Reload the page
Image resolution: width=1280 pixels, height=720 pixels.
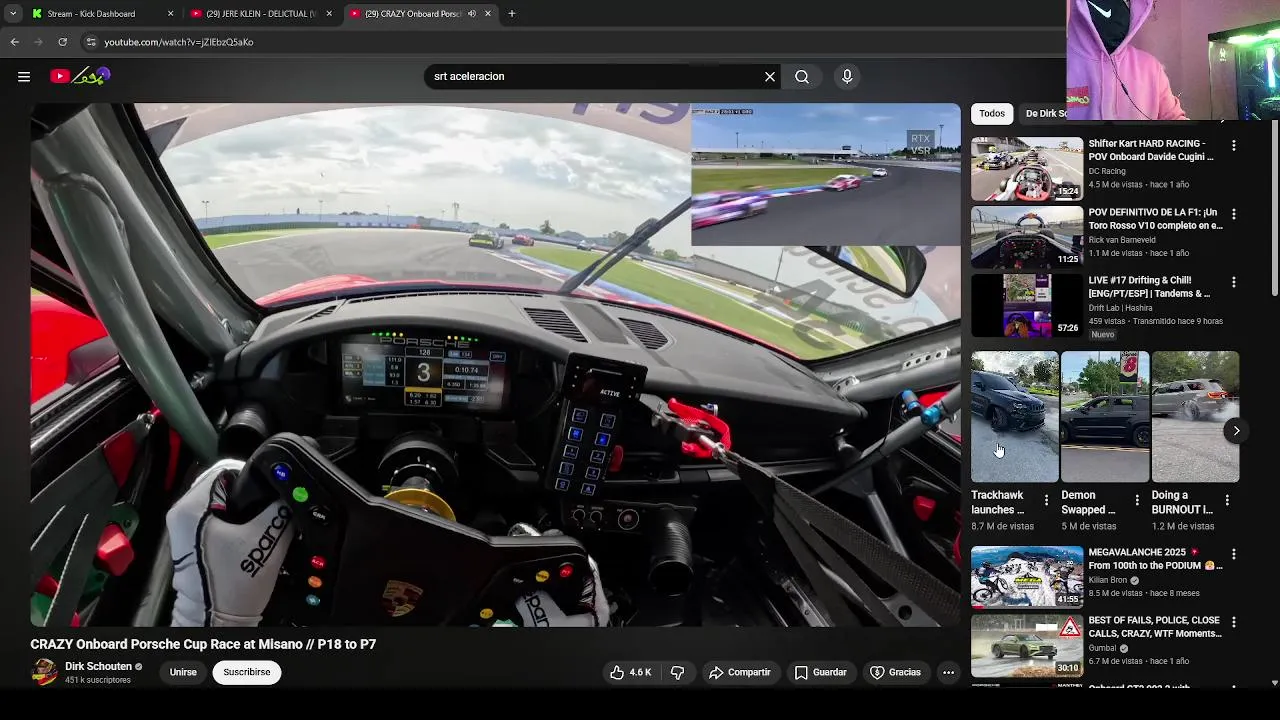62,42
